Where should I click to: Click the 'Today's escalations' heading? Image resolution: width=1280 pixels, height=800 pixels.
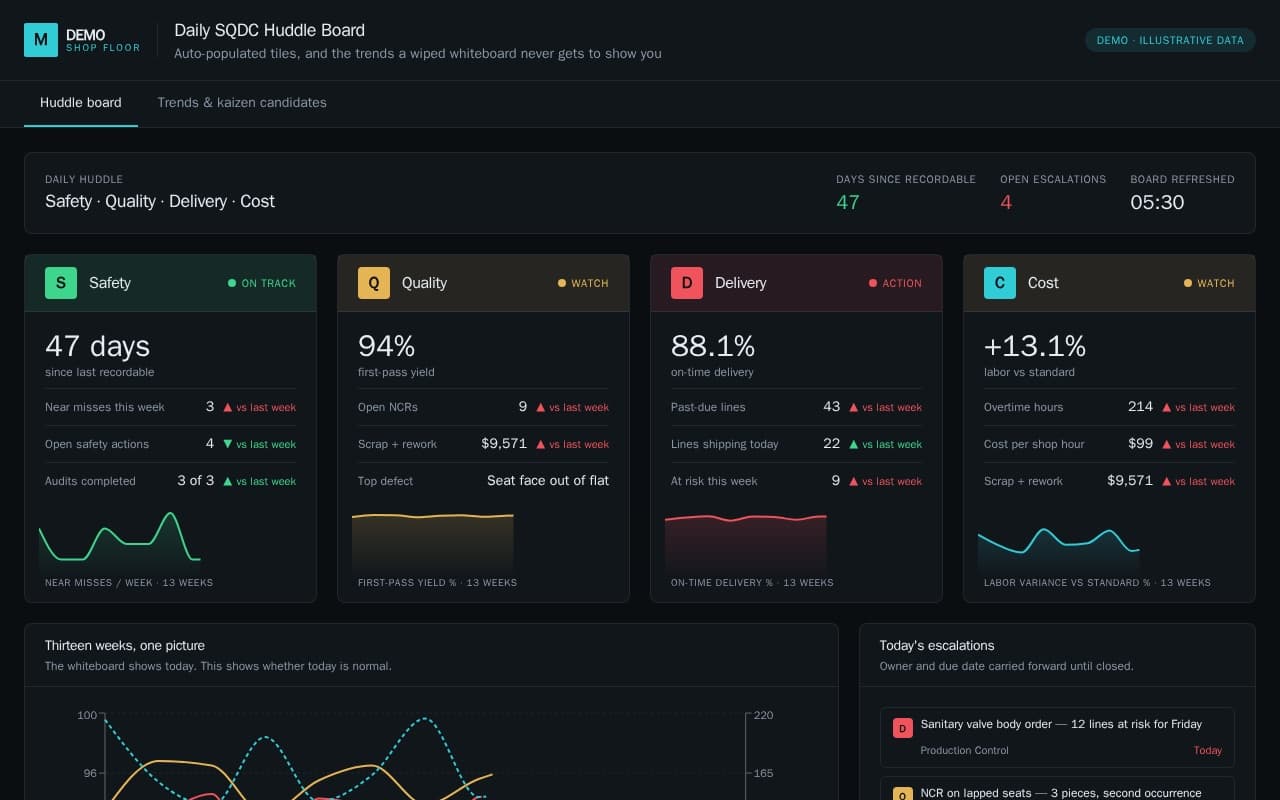937,646
